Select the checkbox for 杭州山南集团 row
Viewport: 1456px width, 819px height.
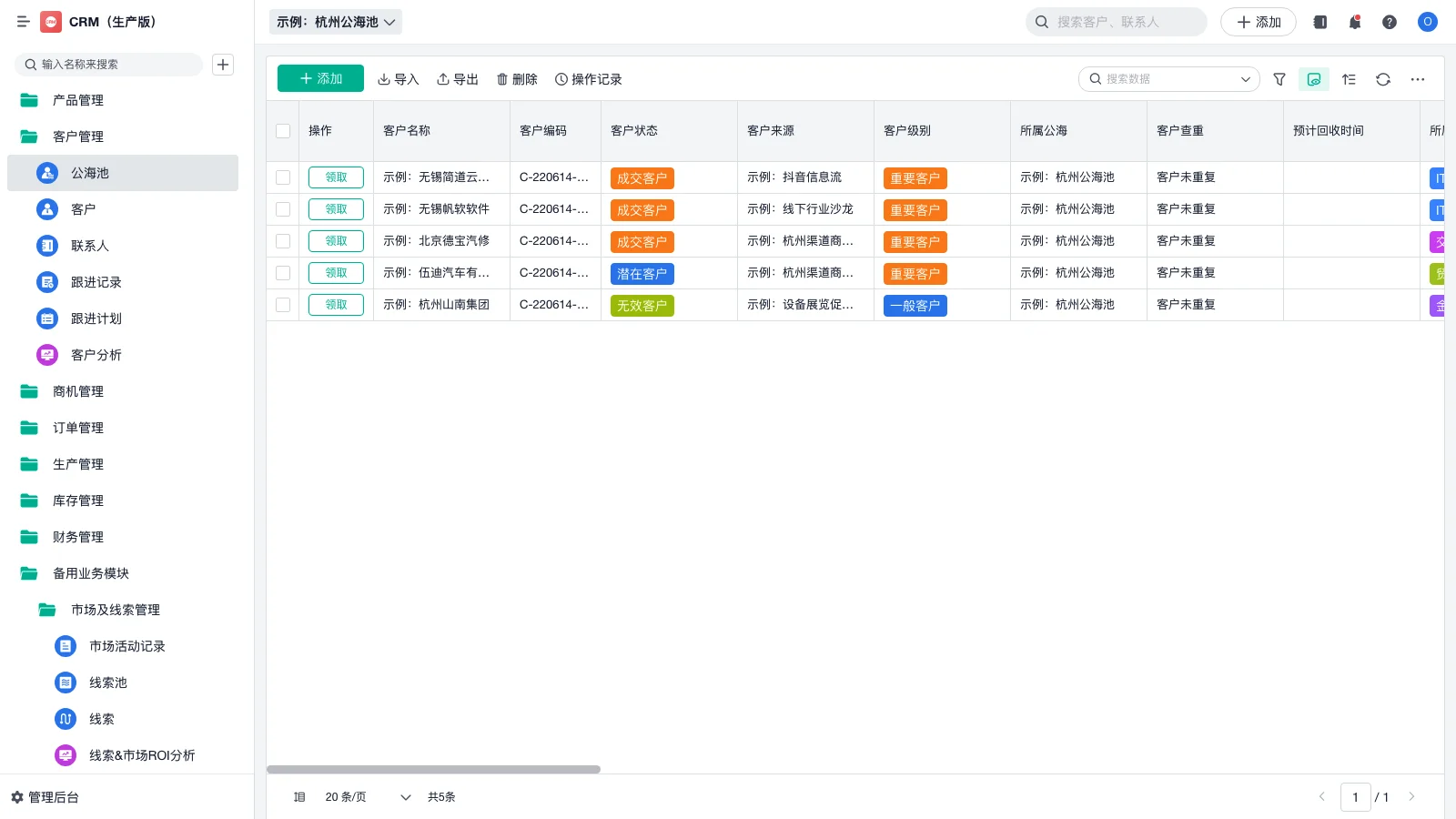pyautogui.click(x=282, y=305)
